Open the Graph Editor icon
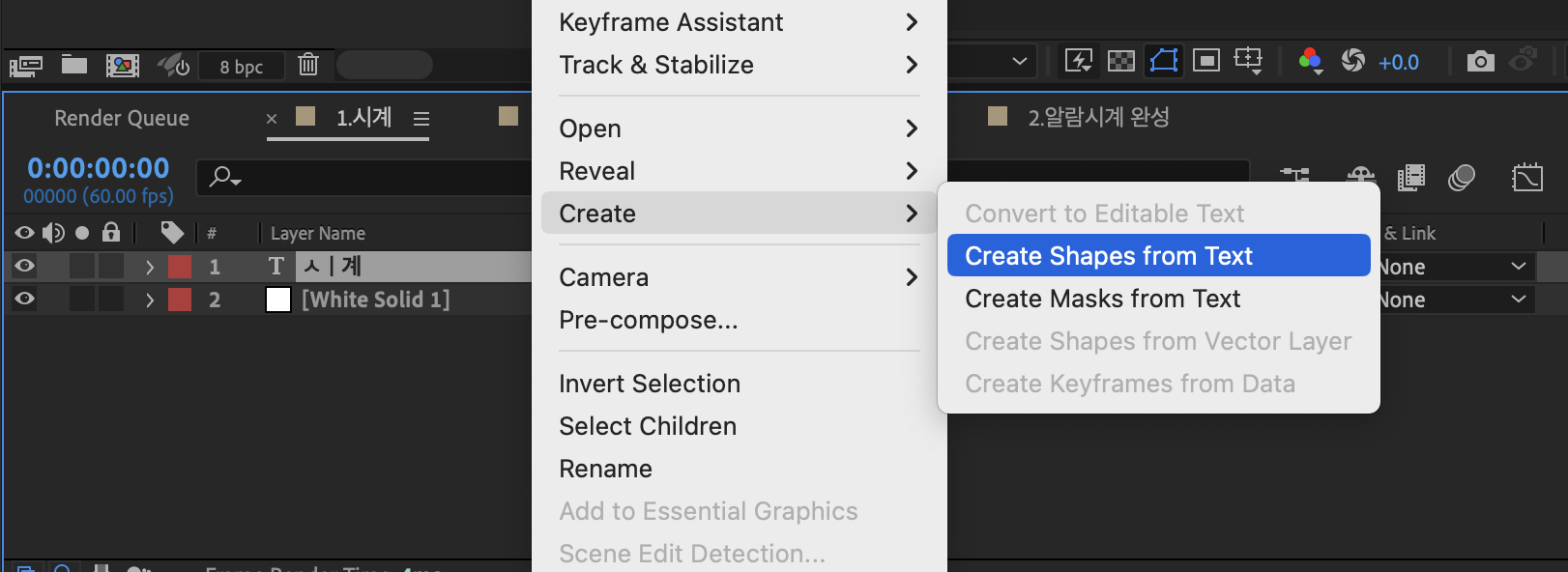The height and width of the screenshot is (572, 1568). click(x=1527, y=178)
